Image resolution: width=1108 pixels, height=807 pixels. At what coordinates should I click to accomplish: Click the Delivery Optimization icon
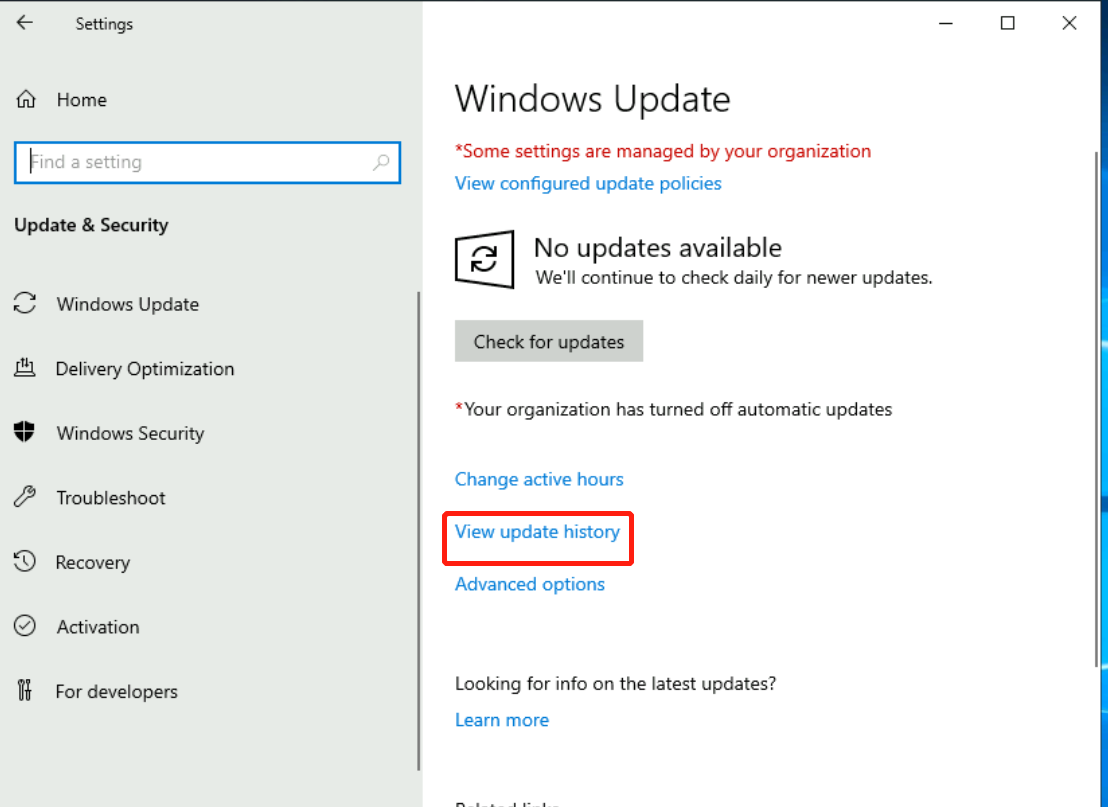pyautogui.click(x=25, y=368)
